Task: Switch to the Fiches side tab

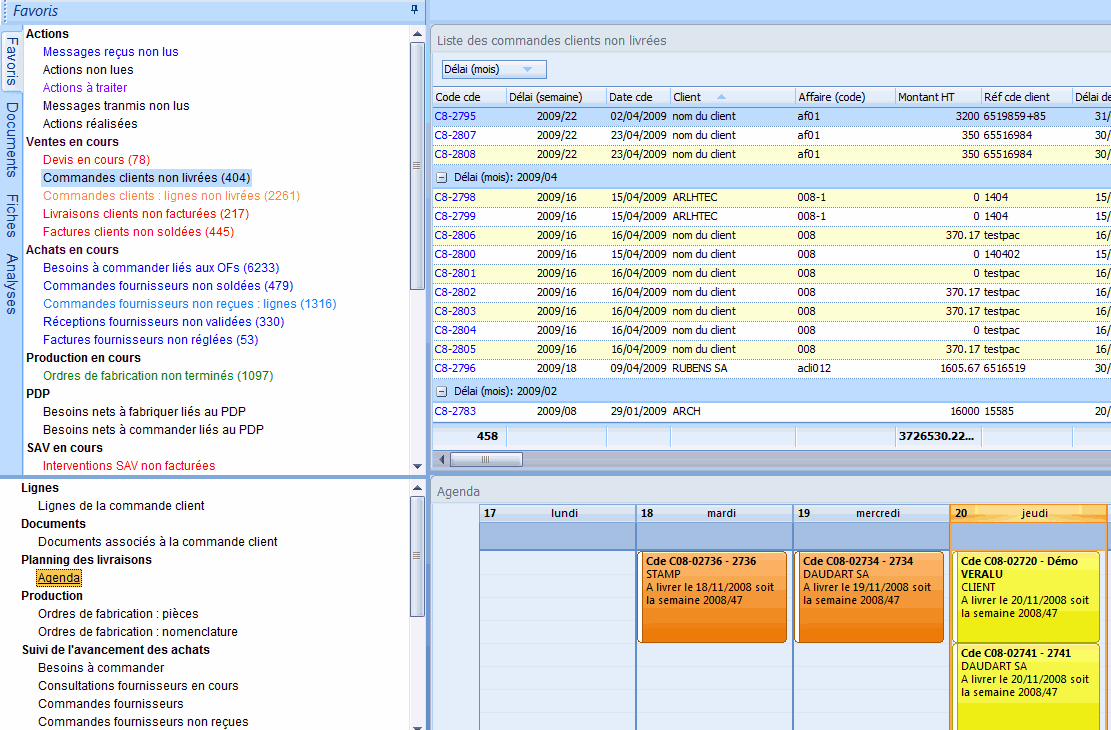Action: (x=11, y=215)
